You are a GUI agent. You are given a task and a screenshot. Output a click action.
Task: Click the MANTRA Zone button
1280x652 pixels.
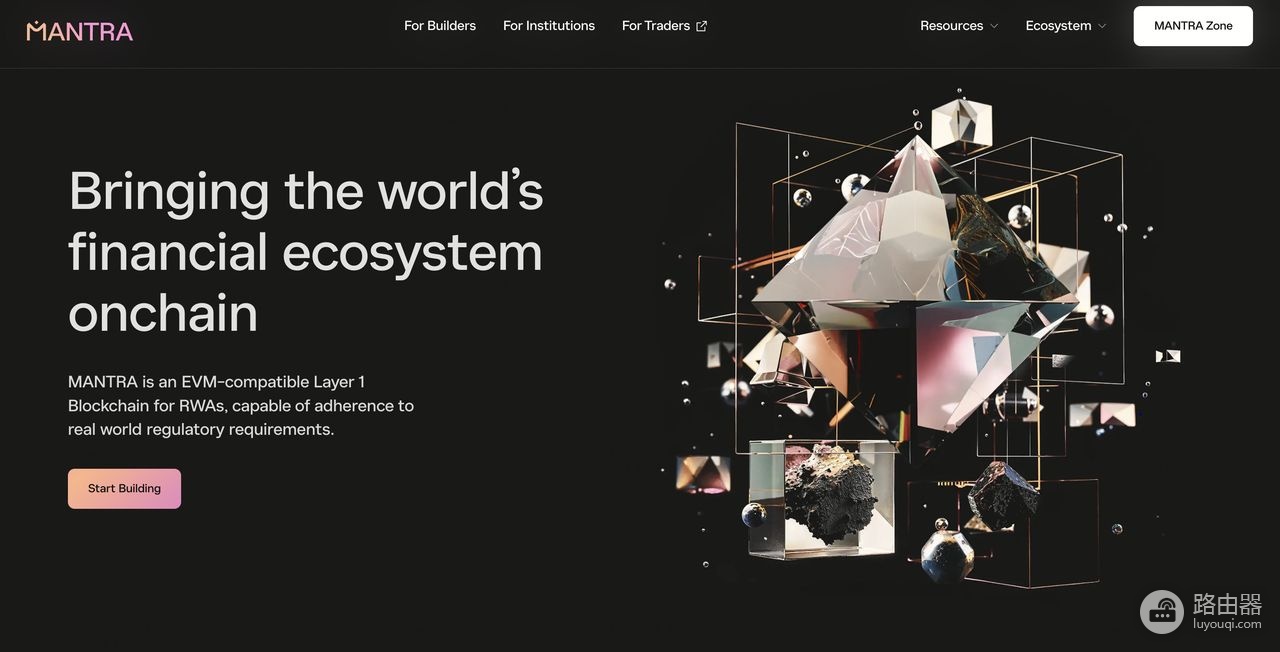1193,26
